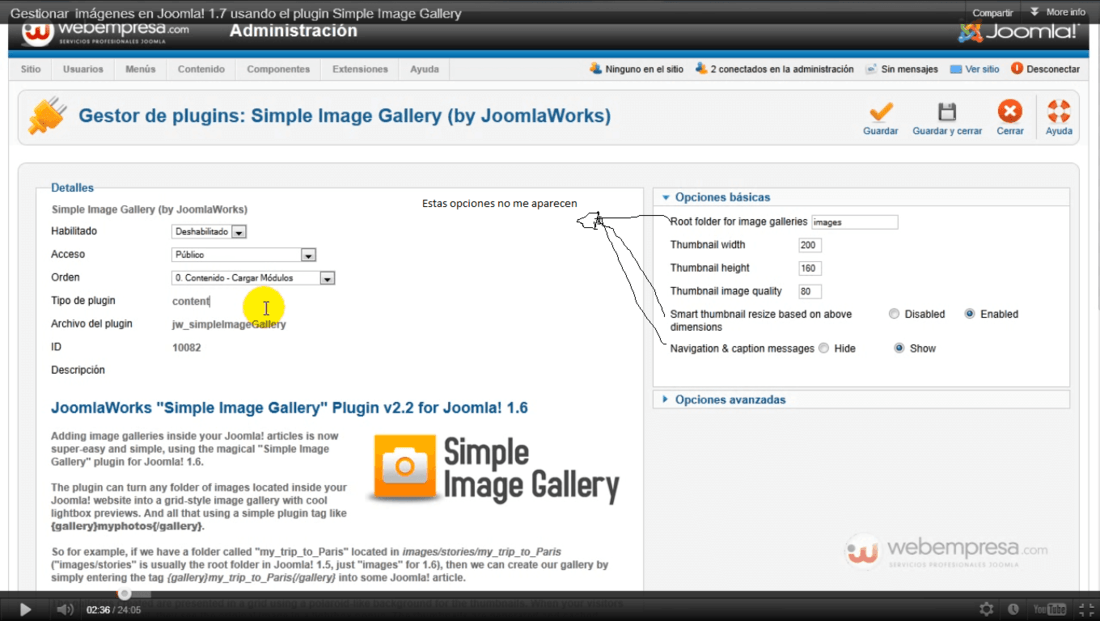The width and height of the screenshot is (1100, 621).
Task: Click the red Cerrar icon
Action: click(x=1010, y=111)
